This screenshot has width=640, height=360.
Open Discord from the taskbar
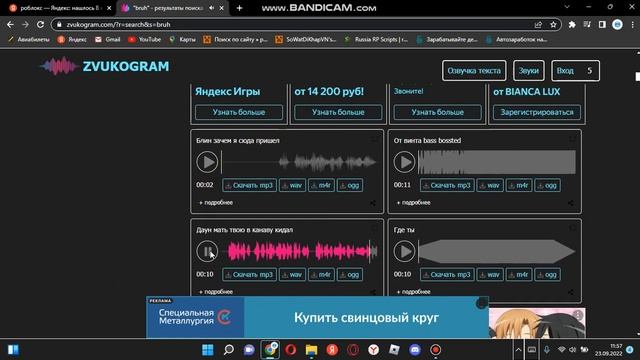pos(415,350)
